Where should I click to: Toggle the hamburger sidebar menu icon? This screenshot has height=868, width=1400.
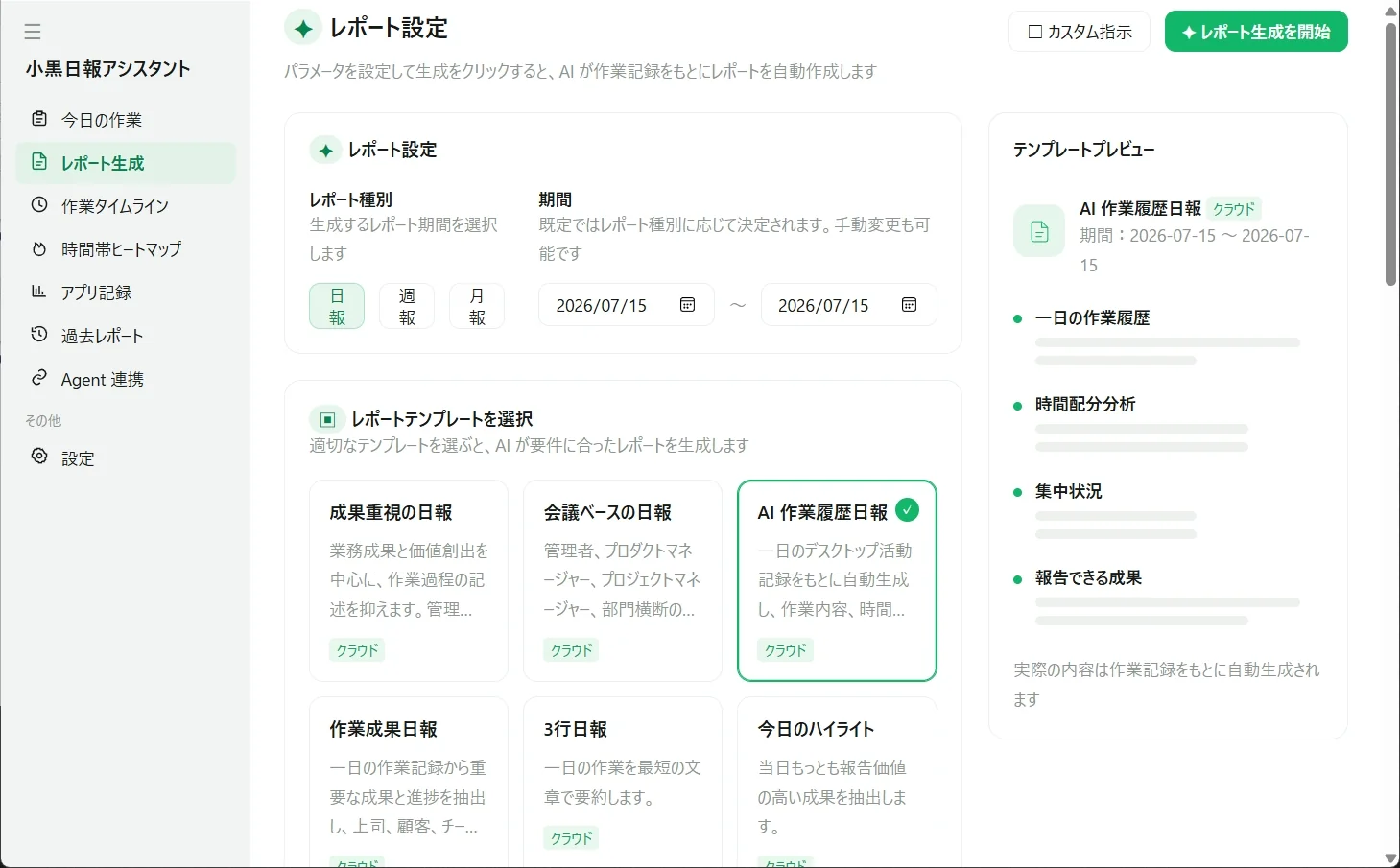(33, 32)
